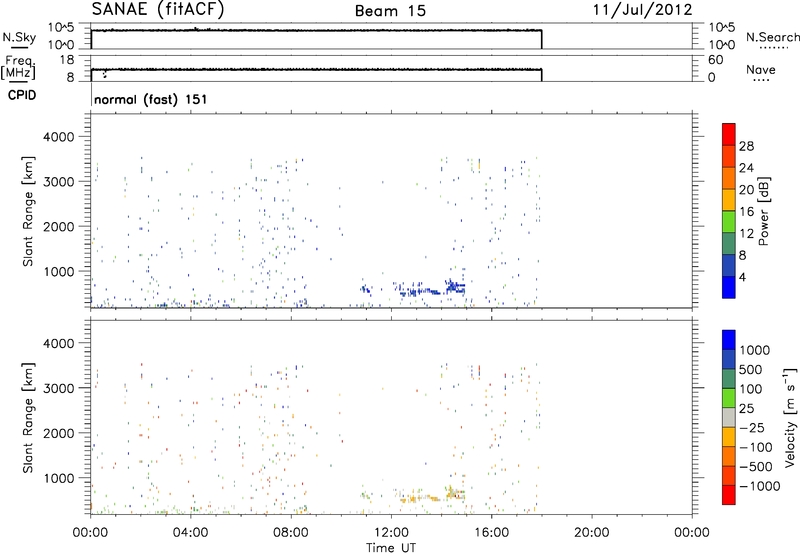Viewport: 800px width, 554px height.
Task: Click the 'normal (fast) 151' mode text
Action: pyautogui.click(x=151, y=99)
